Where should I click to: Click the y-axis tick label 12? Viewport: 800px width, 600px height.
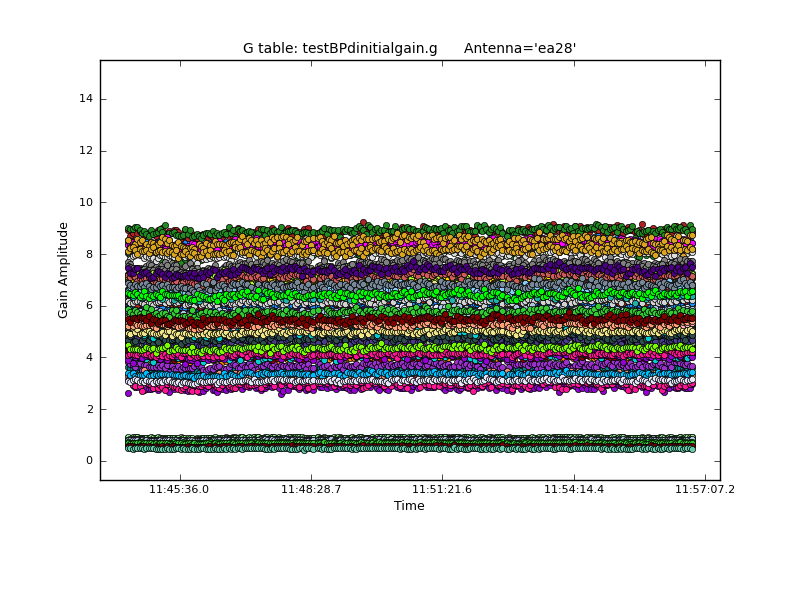pos(86,151)
